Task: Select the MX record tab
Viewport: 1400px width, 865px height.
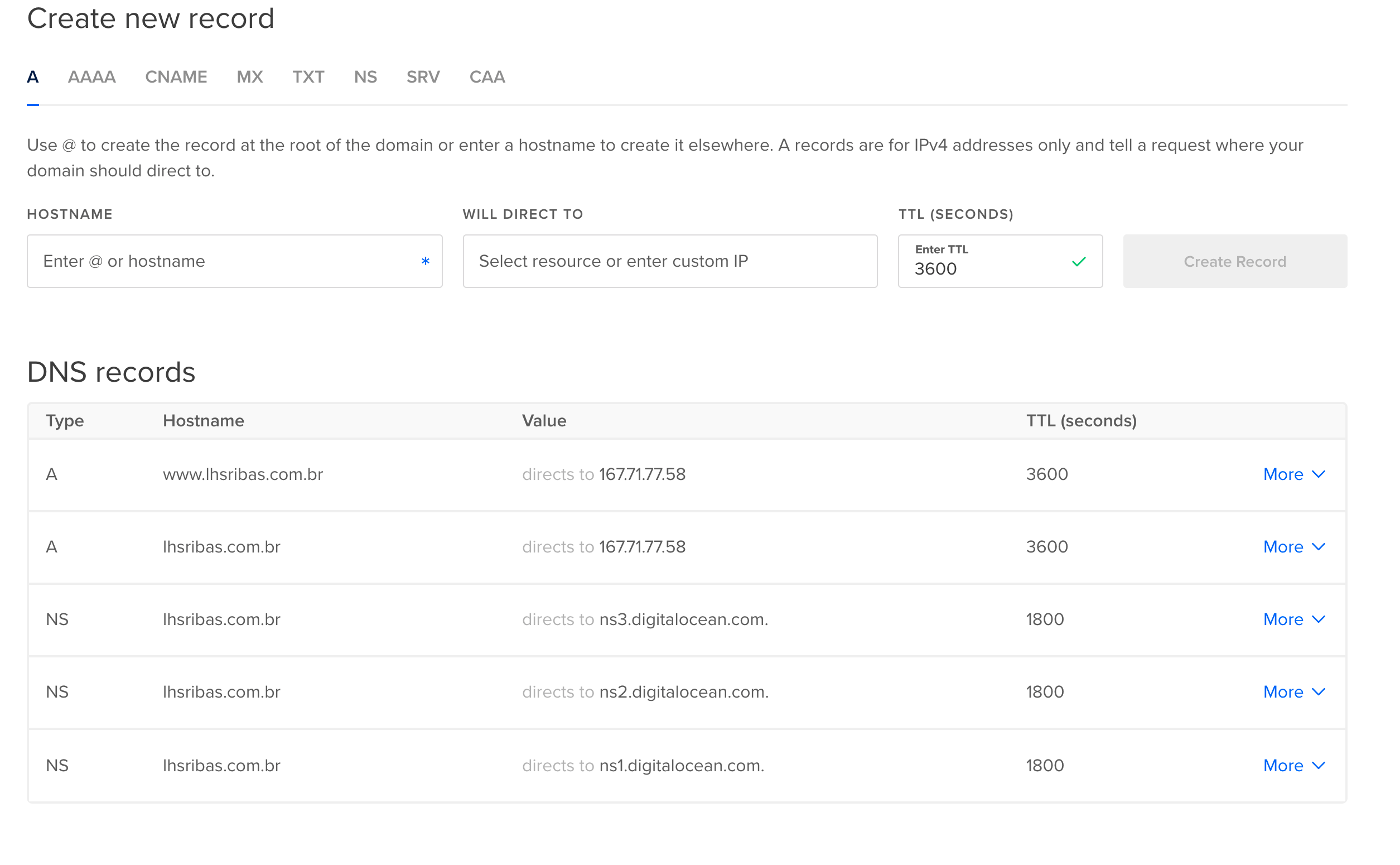Action: click(250, 76)
